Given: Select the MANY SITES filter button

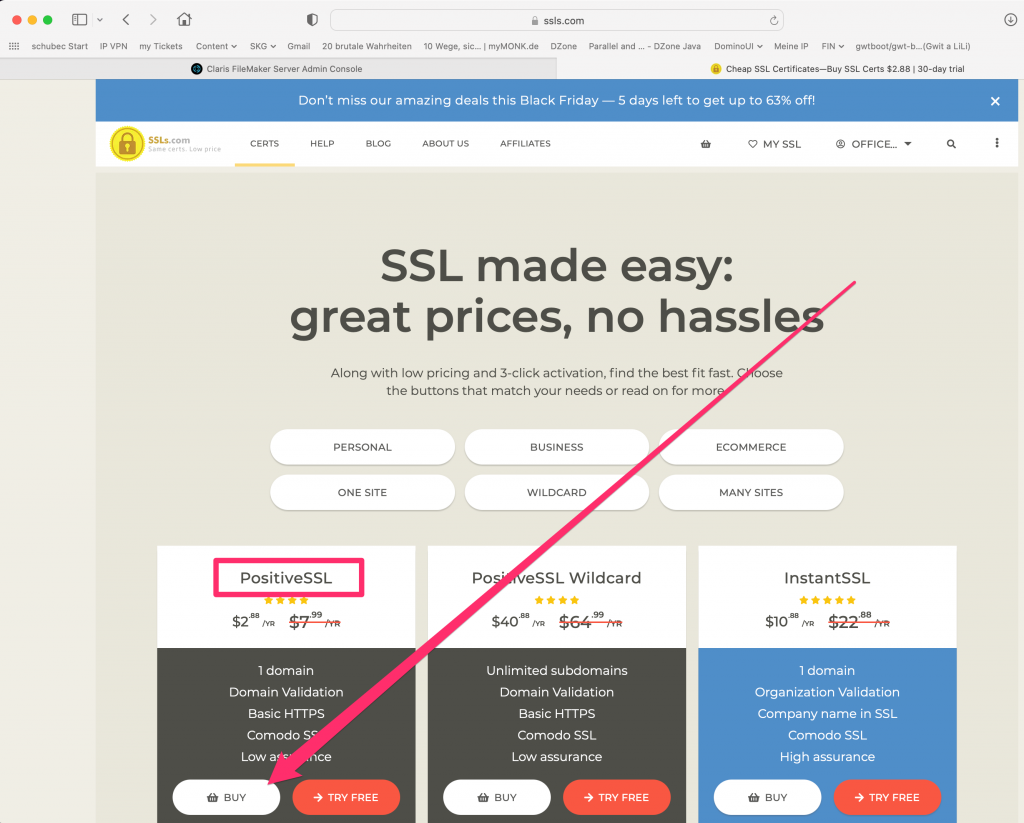Looking at the screenshot, I should (x=751, y=492).
